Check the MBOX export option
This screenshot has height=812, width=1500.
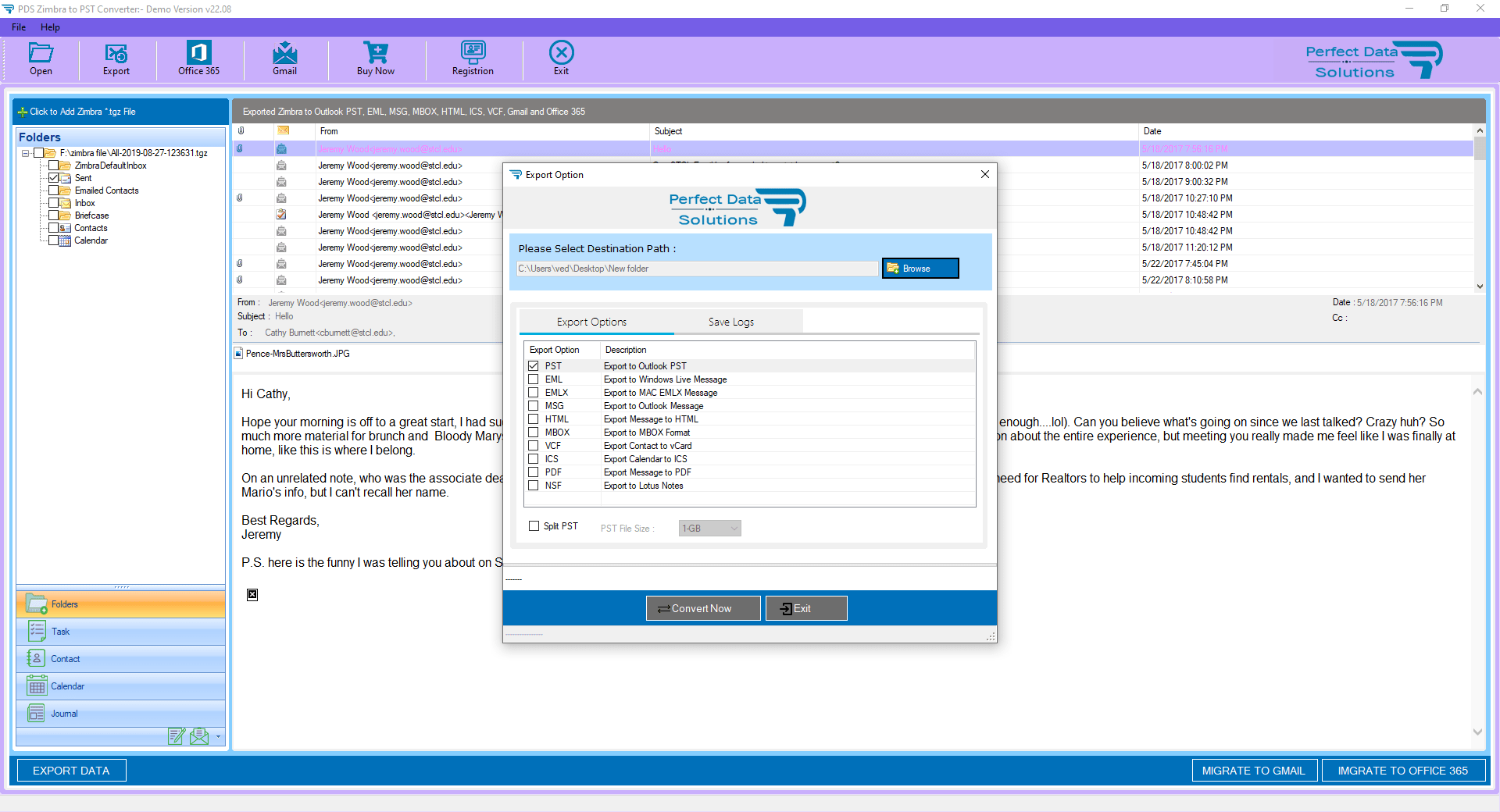click(x=534, y=433)
